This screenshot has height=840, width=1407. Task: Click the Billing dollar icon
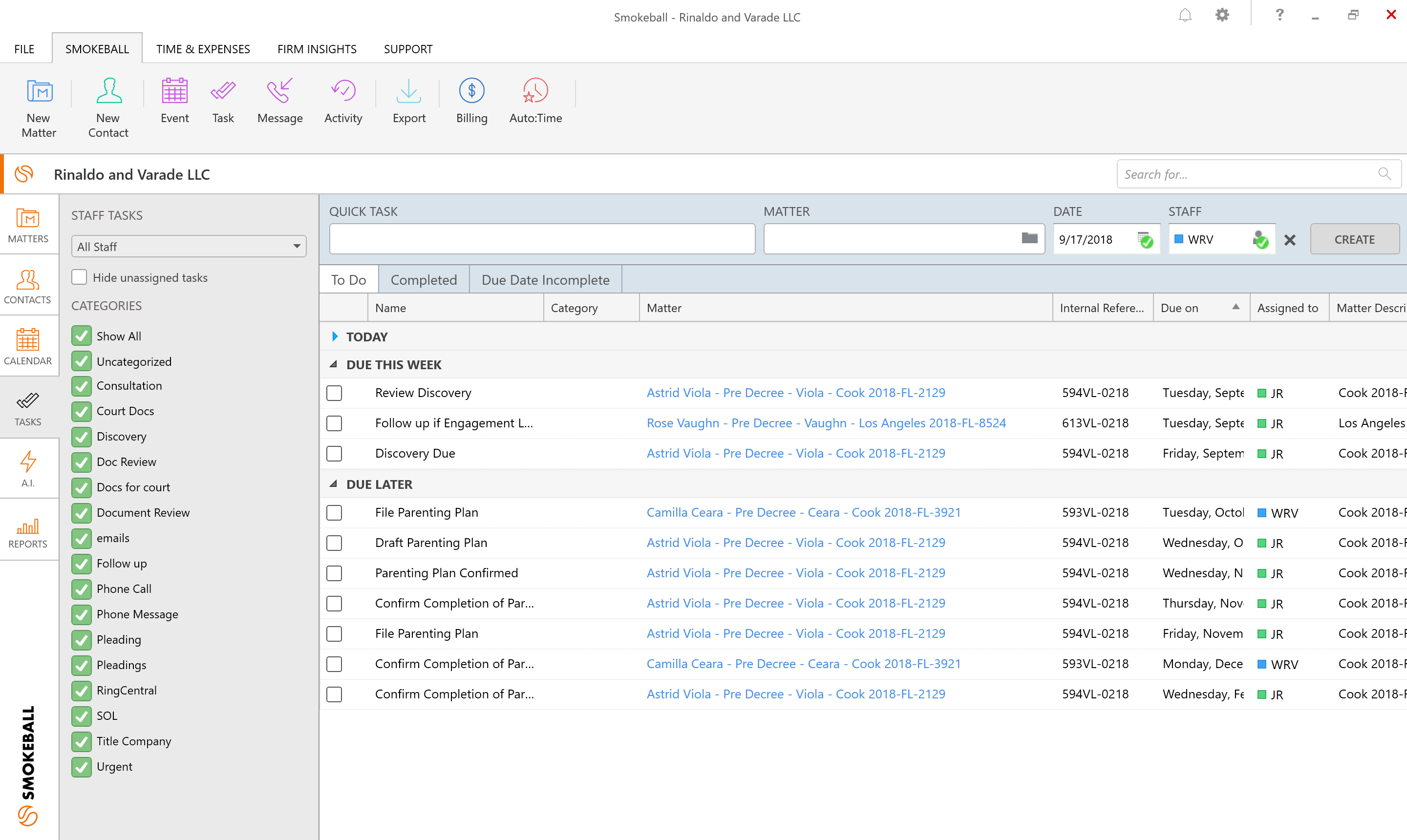[x=471, y=92]
